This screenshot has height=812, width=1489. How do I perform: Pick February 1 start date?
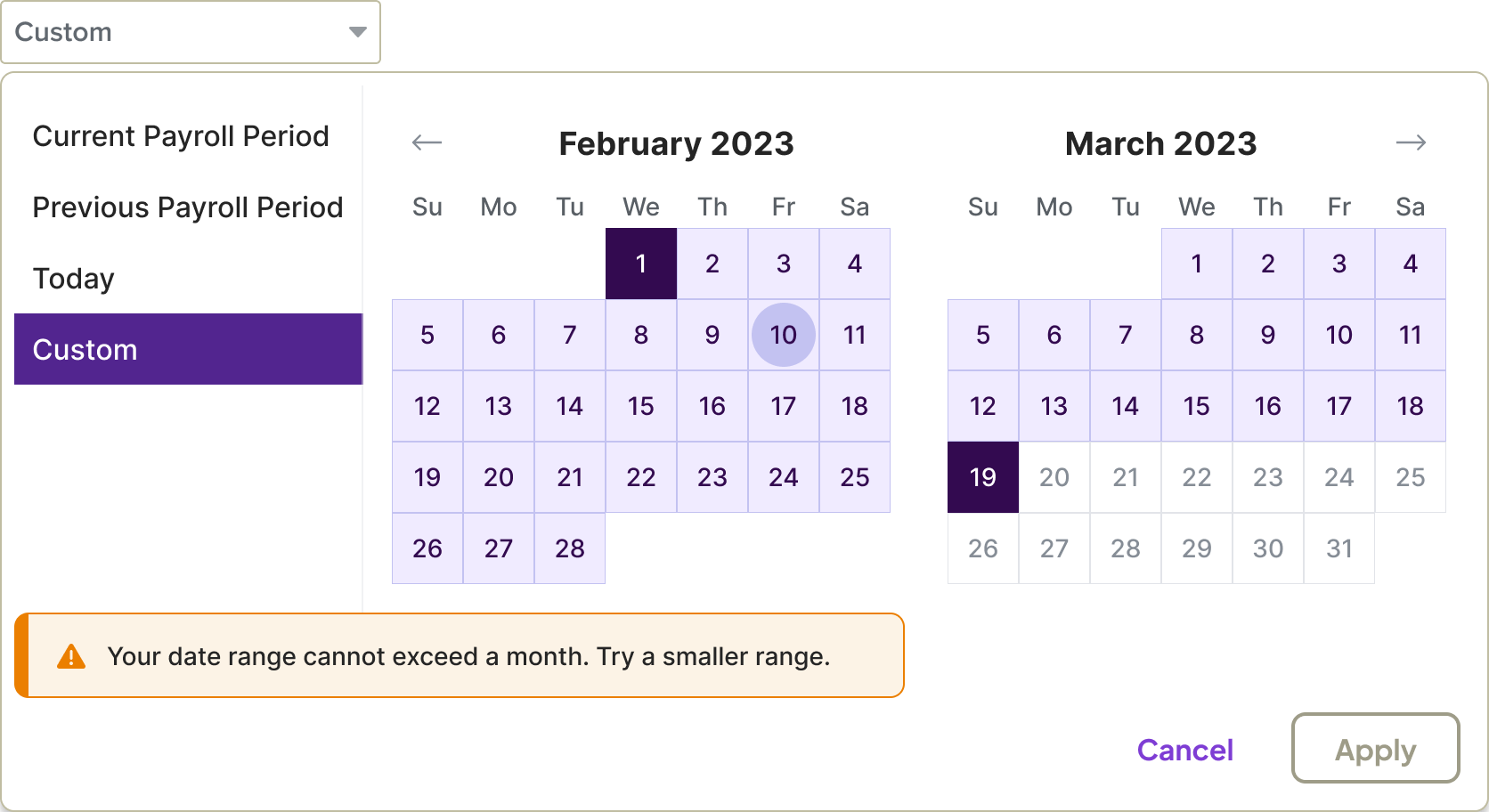pos(641,264)
